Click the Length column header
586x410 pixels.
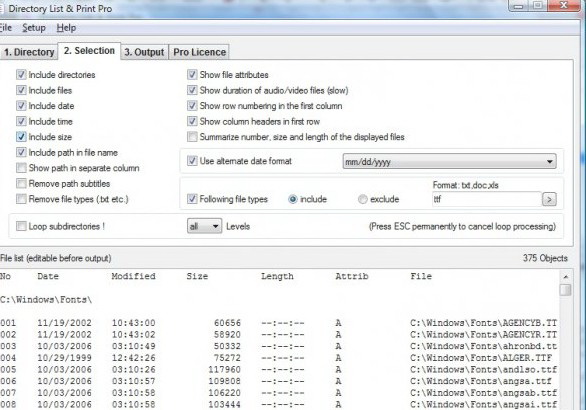pyautogui.click(x=277, y=276)
